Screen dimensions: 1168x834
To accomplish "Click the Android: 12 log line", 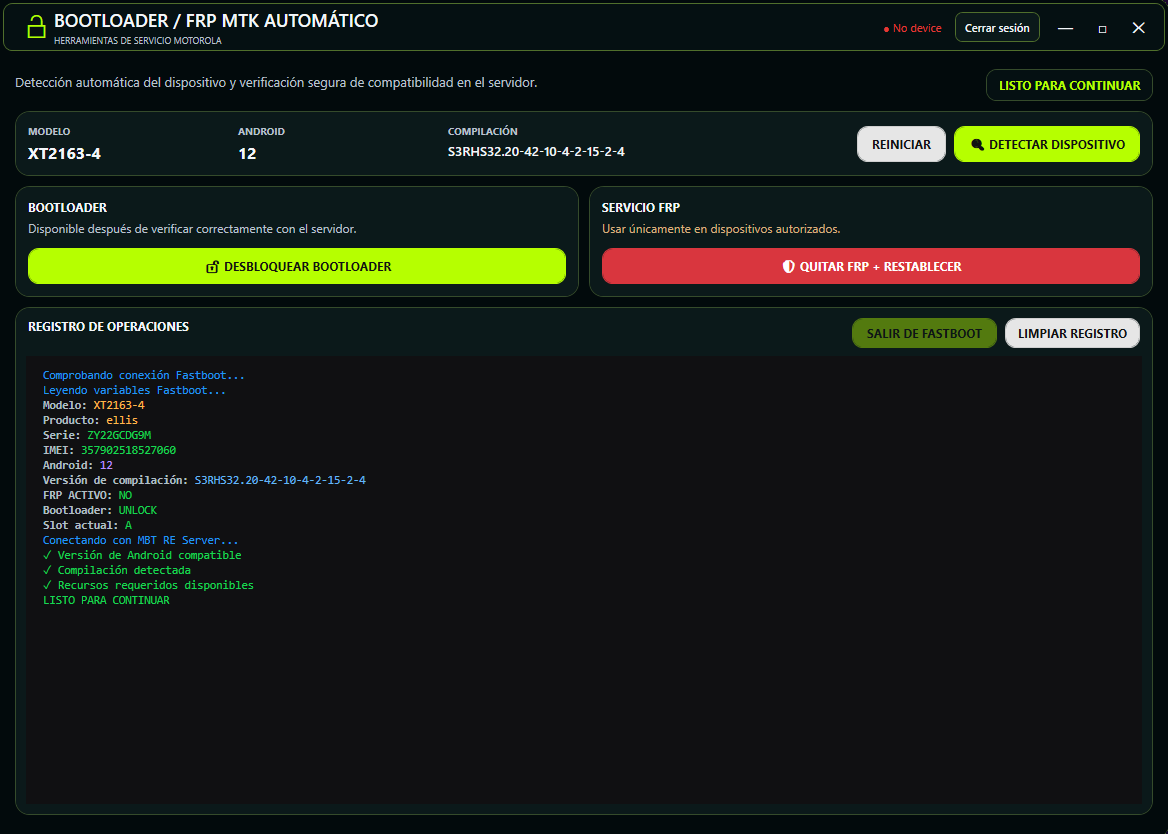I will point(77,465).
